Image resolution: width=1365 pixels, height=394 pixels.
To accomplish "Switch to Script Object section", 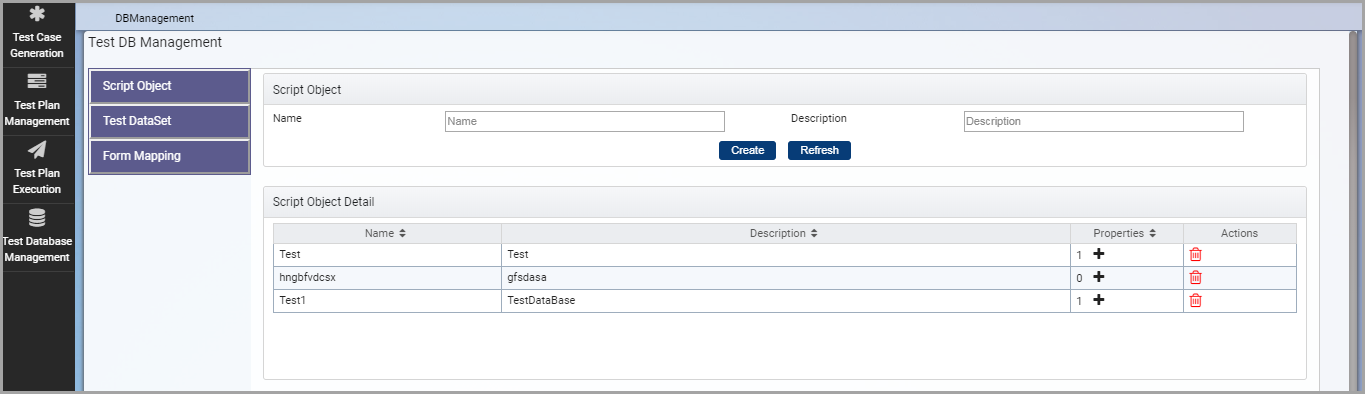I will [169, 86].
